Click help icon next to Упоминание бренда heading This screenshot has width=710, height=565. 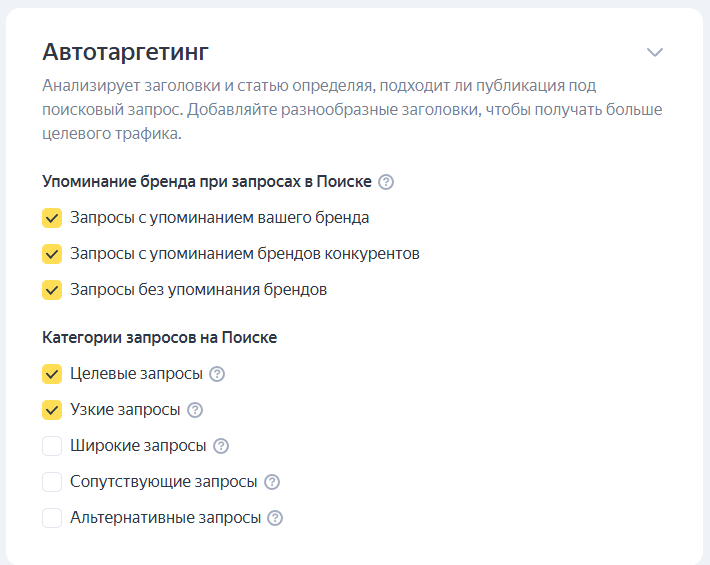[387, 182]
